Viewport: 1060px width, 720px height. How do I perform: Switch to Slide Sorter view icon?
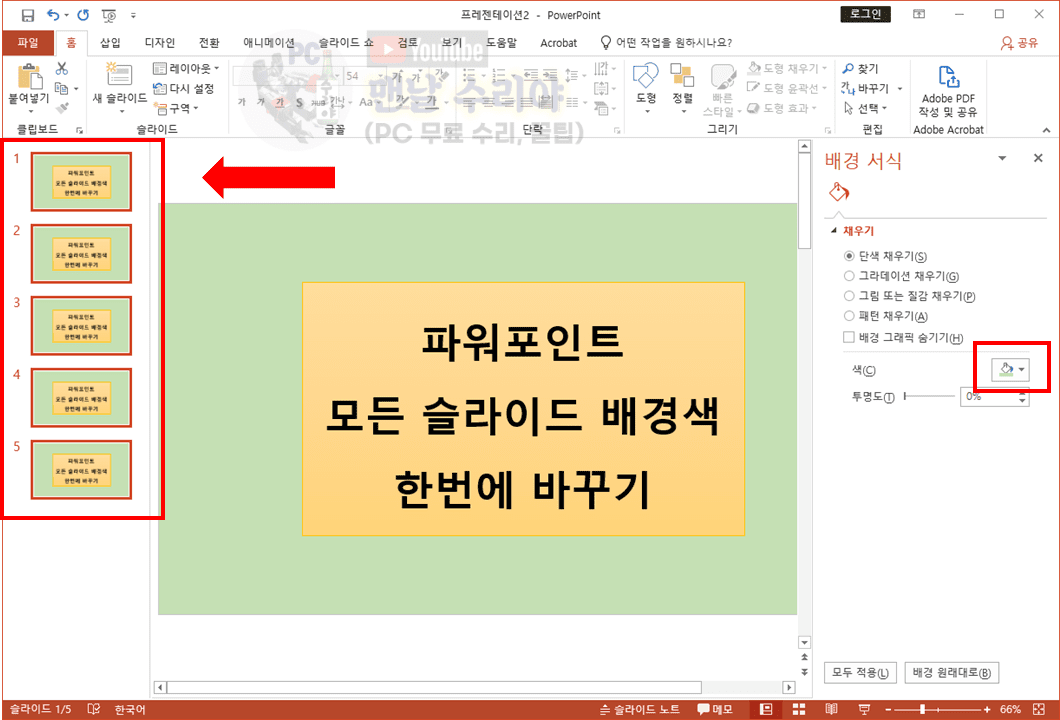coord(799,709)
